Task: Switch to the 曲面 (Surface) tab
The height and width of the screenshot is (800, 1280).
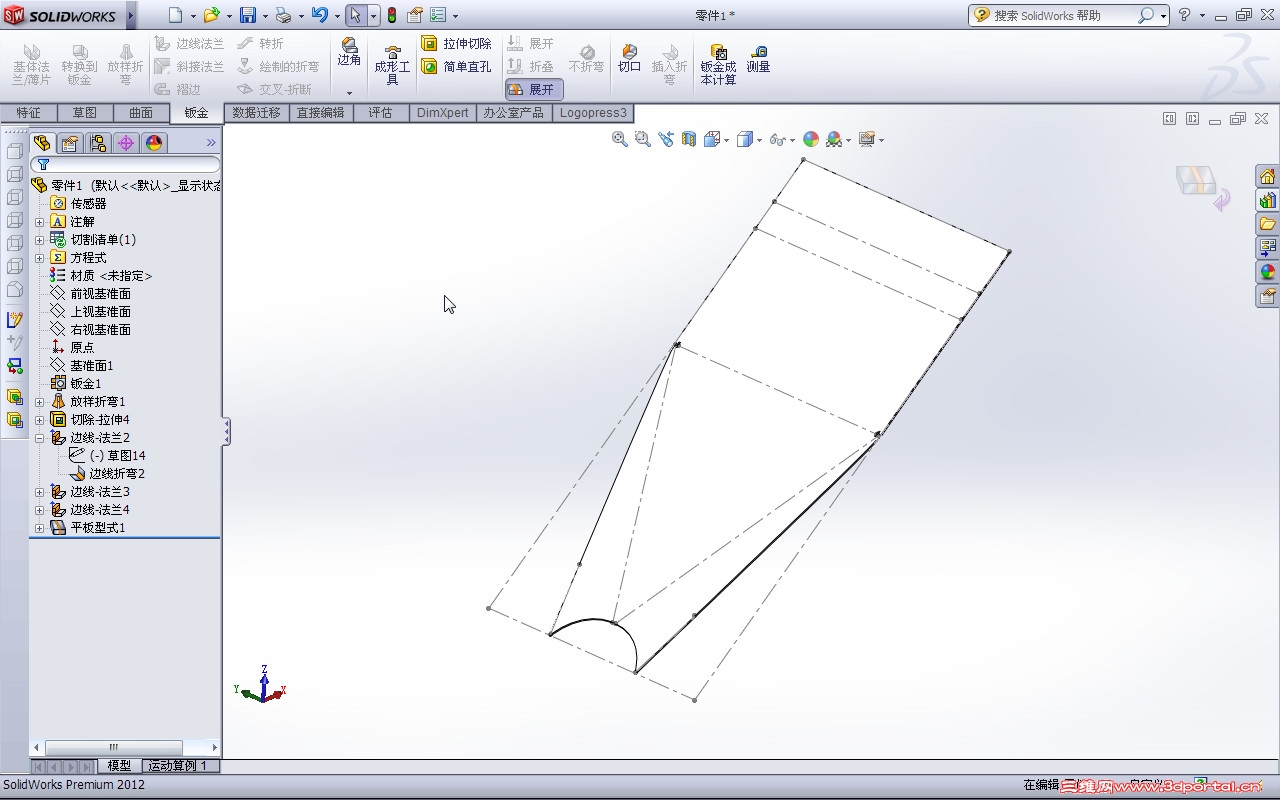Action: pyautogui.click(x=141, y=113)
